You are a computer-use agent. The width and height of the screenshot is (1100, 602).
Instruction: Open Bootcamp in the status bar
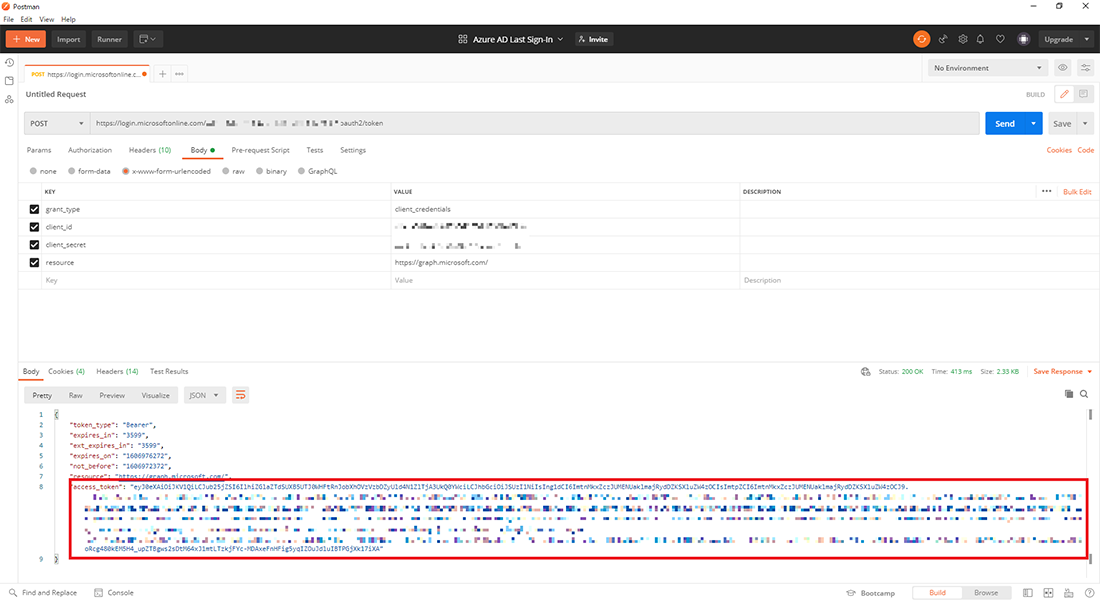(870, 593)
